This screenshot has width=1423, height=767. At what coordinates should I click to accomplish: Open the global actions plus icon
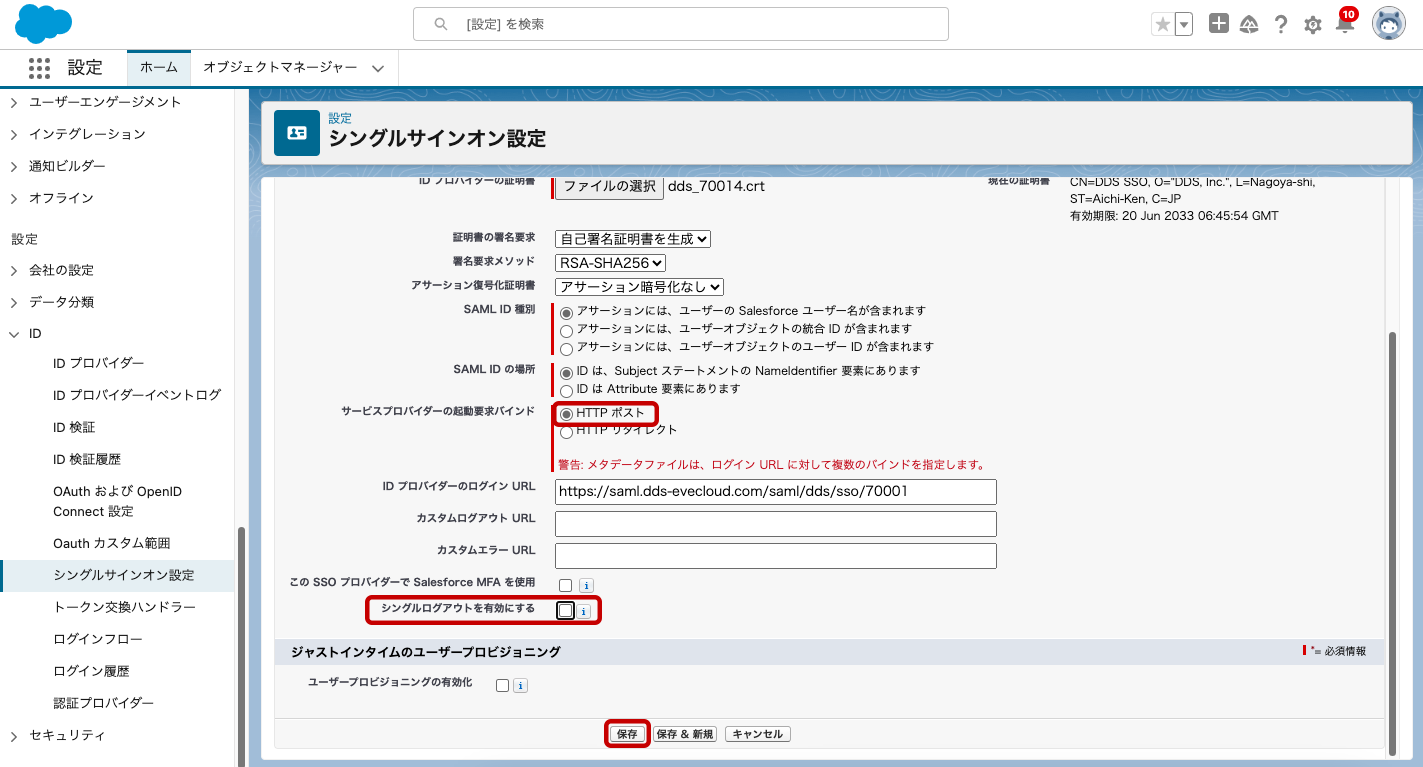[x=1218, y=25]
